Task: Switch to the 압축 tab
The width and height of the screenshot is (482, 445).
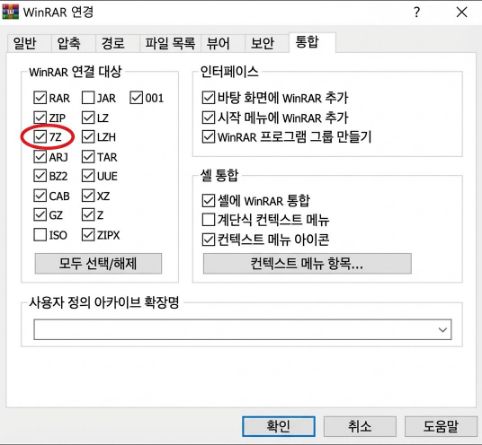Action: click(x=73, y=43)
